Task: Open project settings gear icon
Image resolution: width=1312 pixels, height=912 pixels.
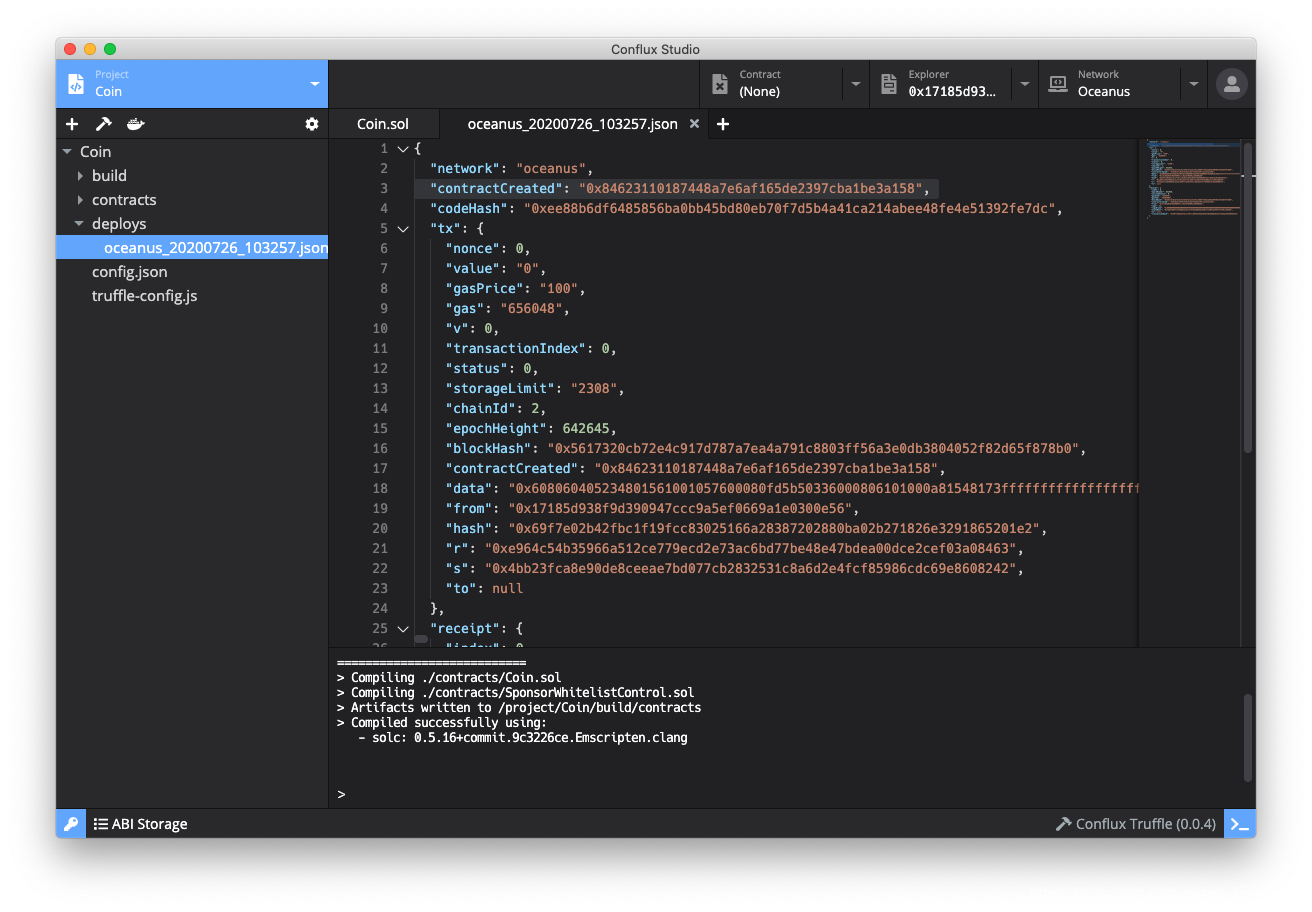Action: [x=312, y=124]
